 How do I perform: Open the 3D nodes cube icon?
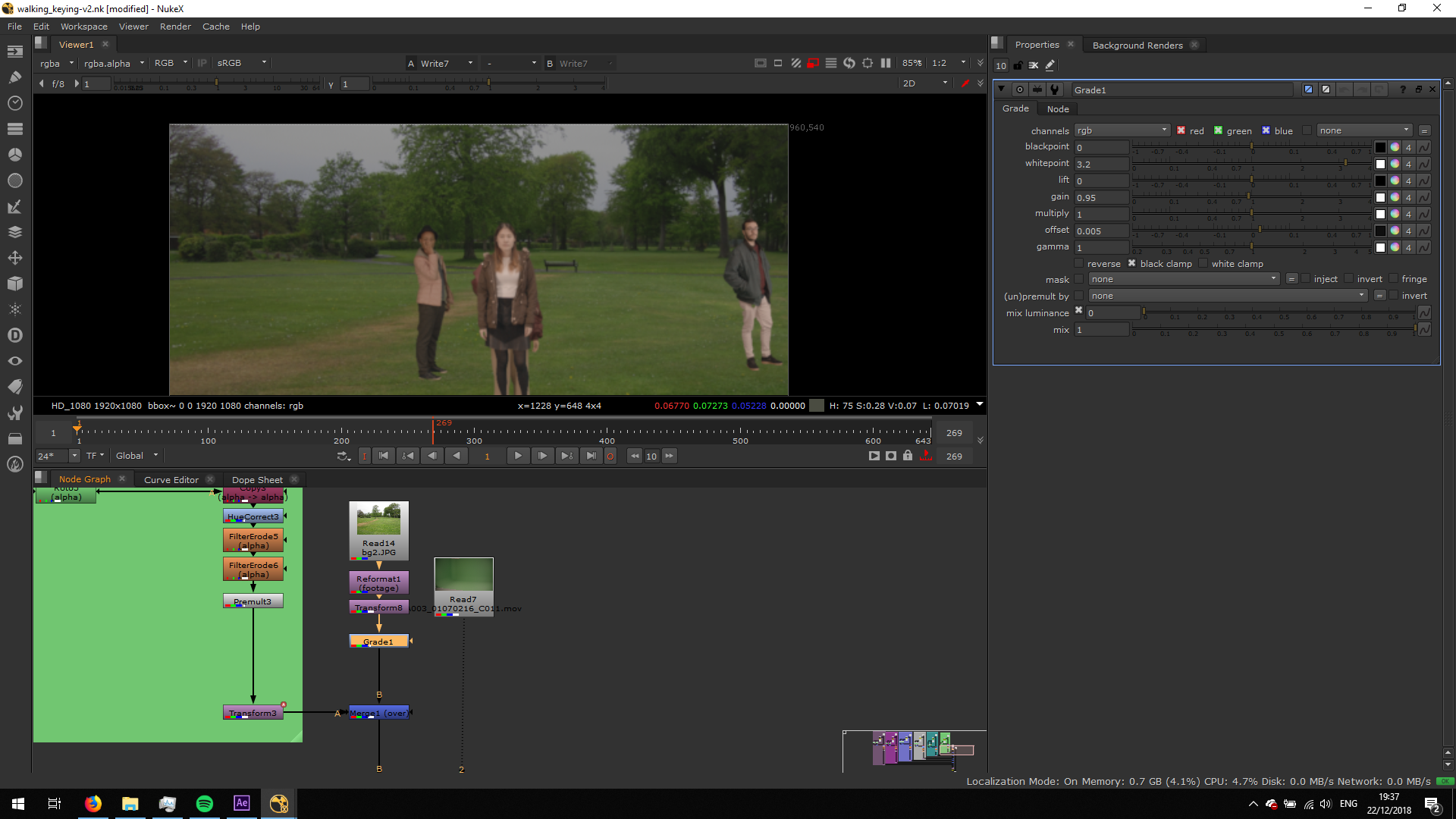point(14,284)
